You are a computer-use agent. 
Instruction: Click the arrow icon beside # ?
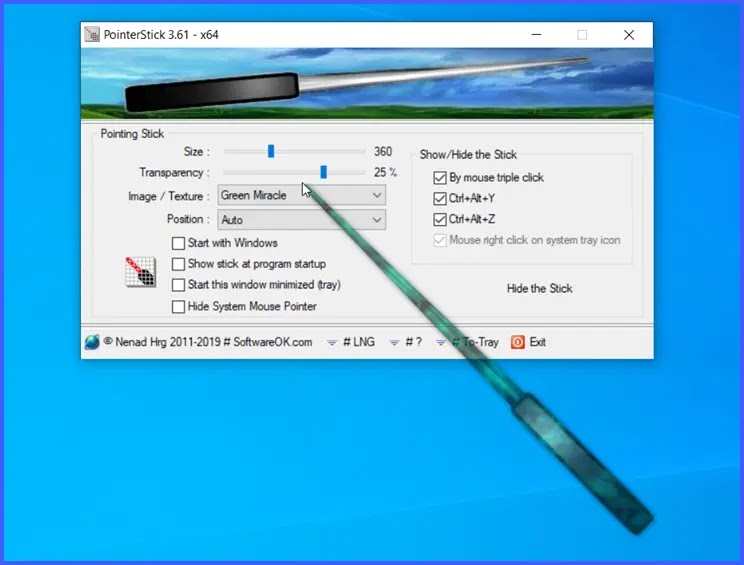(394, 343)
